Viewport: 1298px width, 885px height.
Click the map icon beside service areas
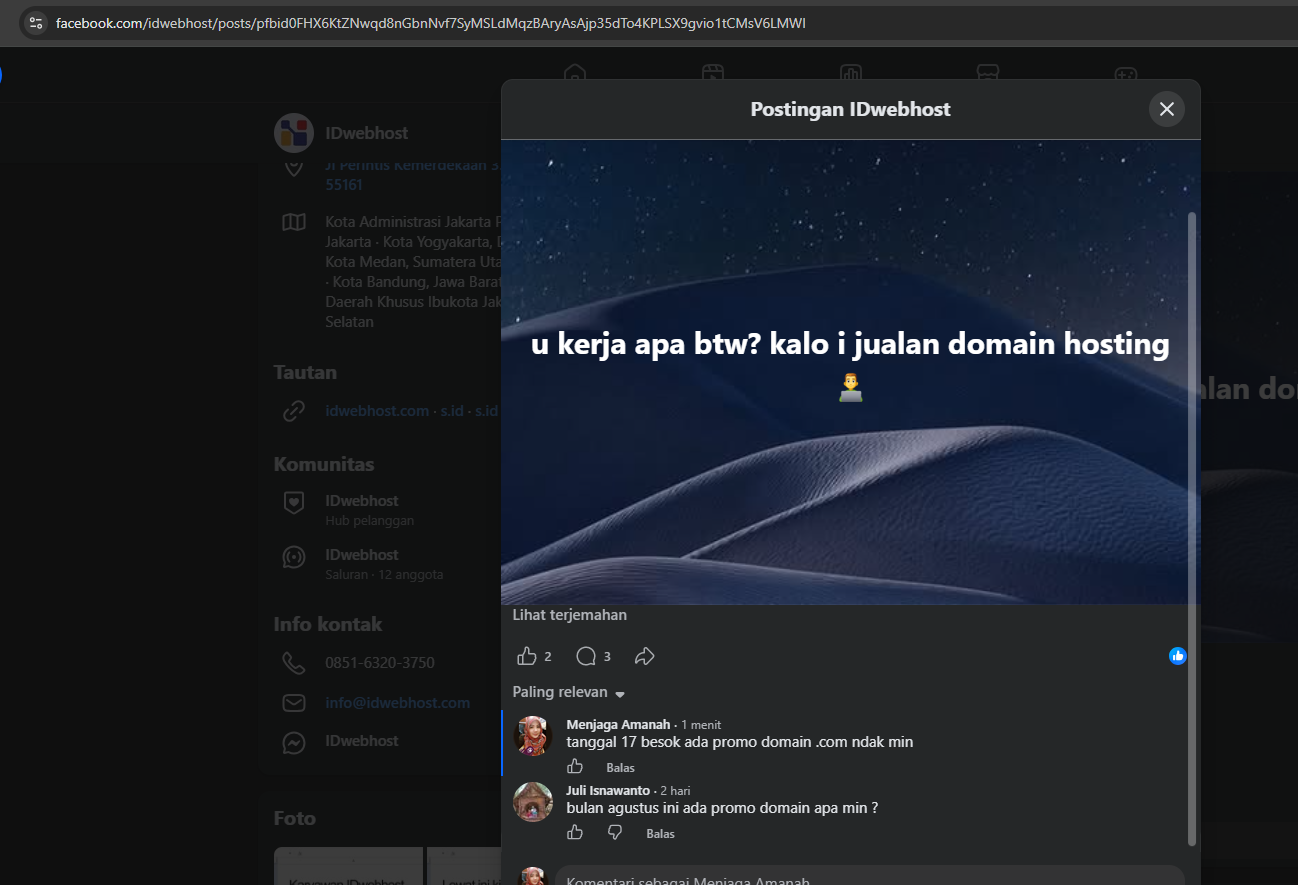[x=294, y=222]
